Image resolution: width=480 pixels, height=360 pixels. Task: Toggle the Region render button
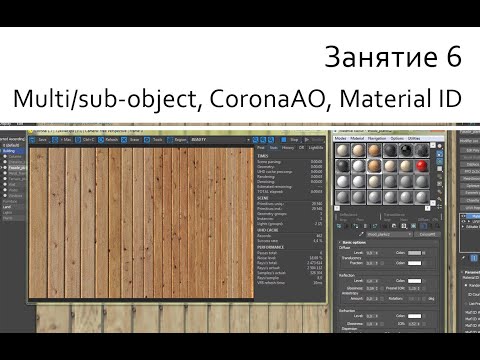point(177,140)
